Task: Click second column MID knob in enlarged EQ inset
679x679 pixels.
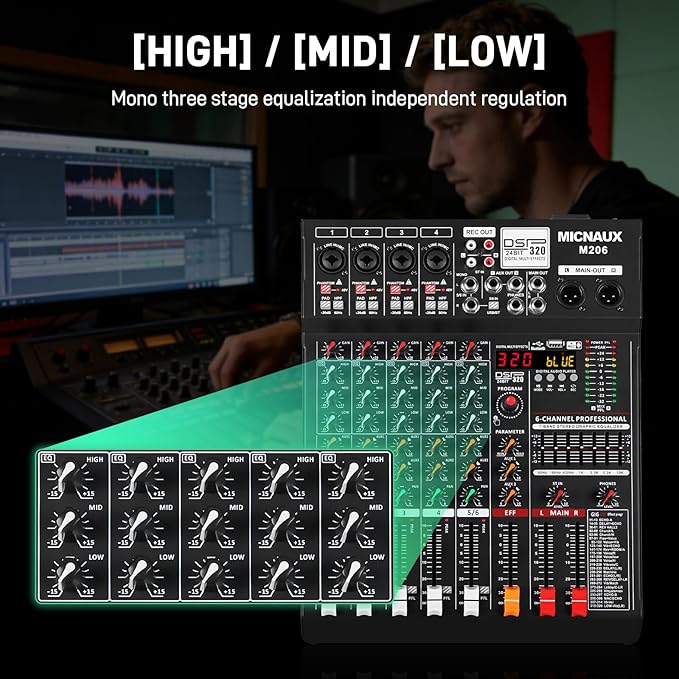Action: [x=140, y=527]
